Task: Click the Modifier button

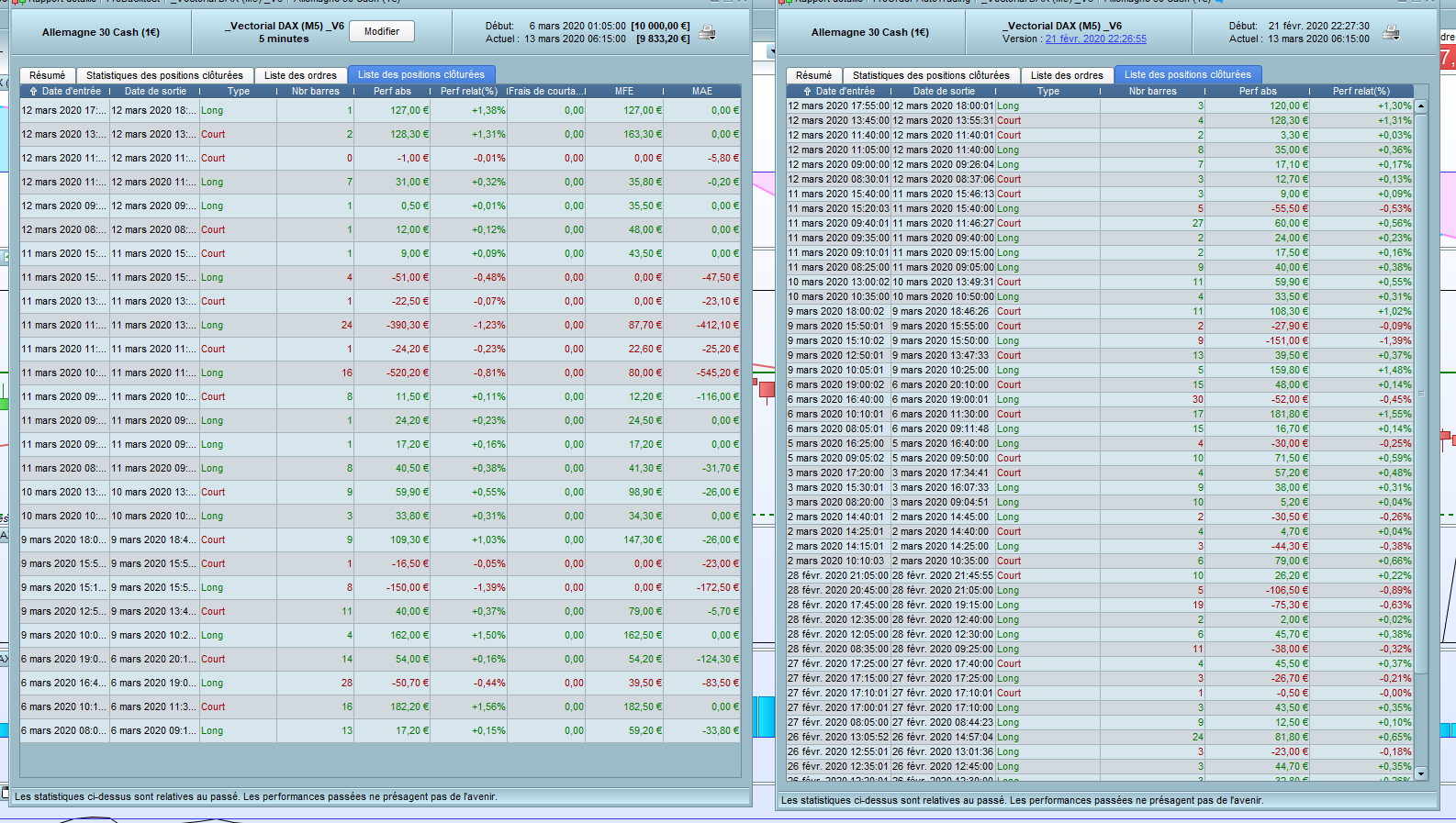Action: point(382,31)
